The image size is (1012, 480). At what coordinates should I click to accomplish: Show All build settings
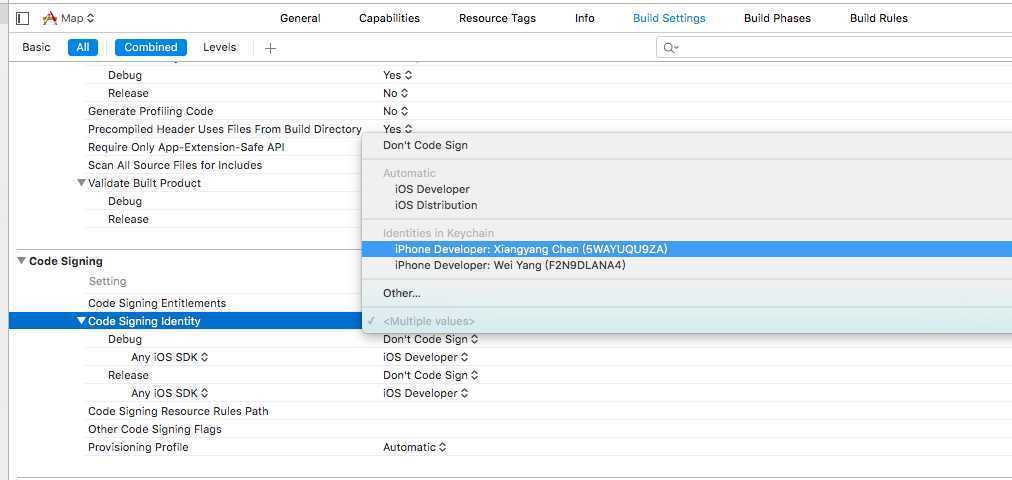coord(83,47)
